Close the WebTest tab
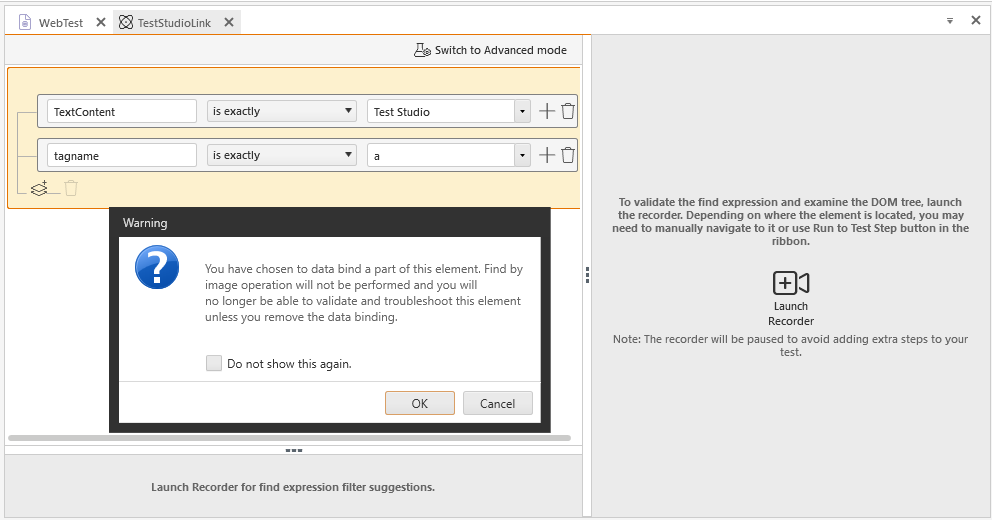 pos(101,22)
